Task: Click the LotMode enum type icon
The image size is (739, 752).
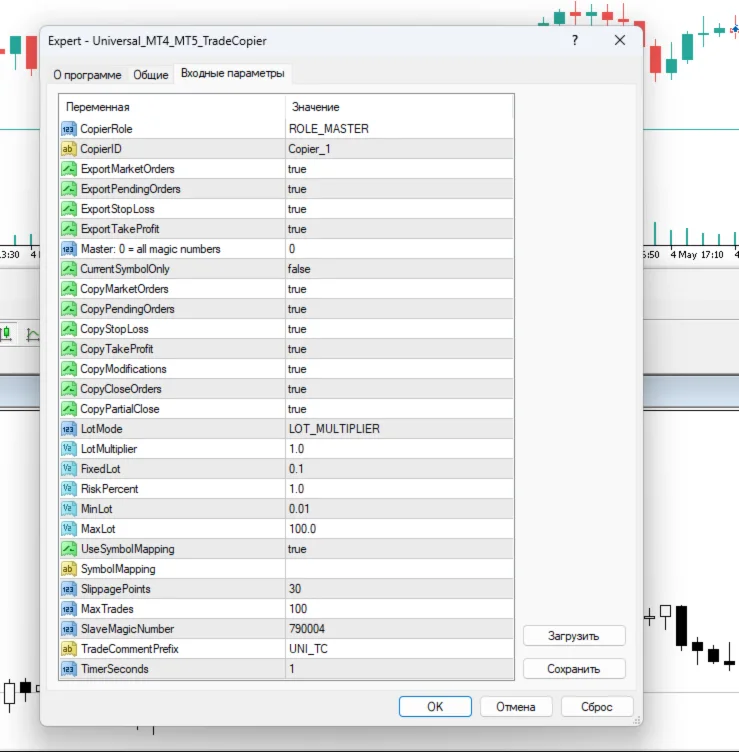Action: [69, 429]
